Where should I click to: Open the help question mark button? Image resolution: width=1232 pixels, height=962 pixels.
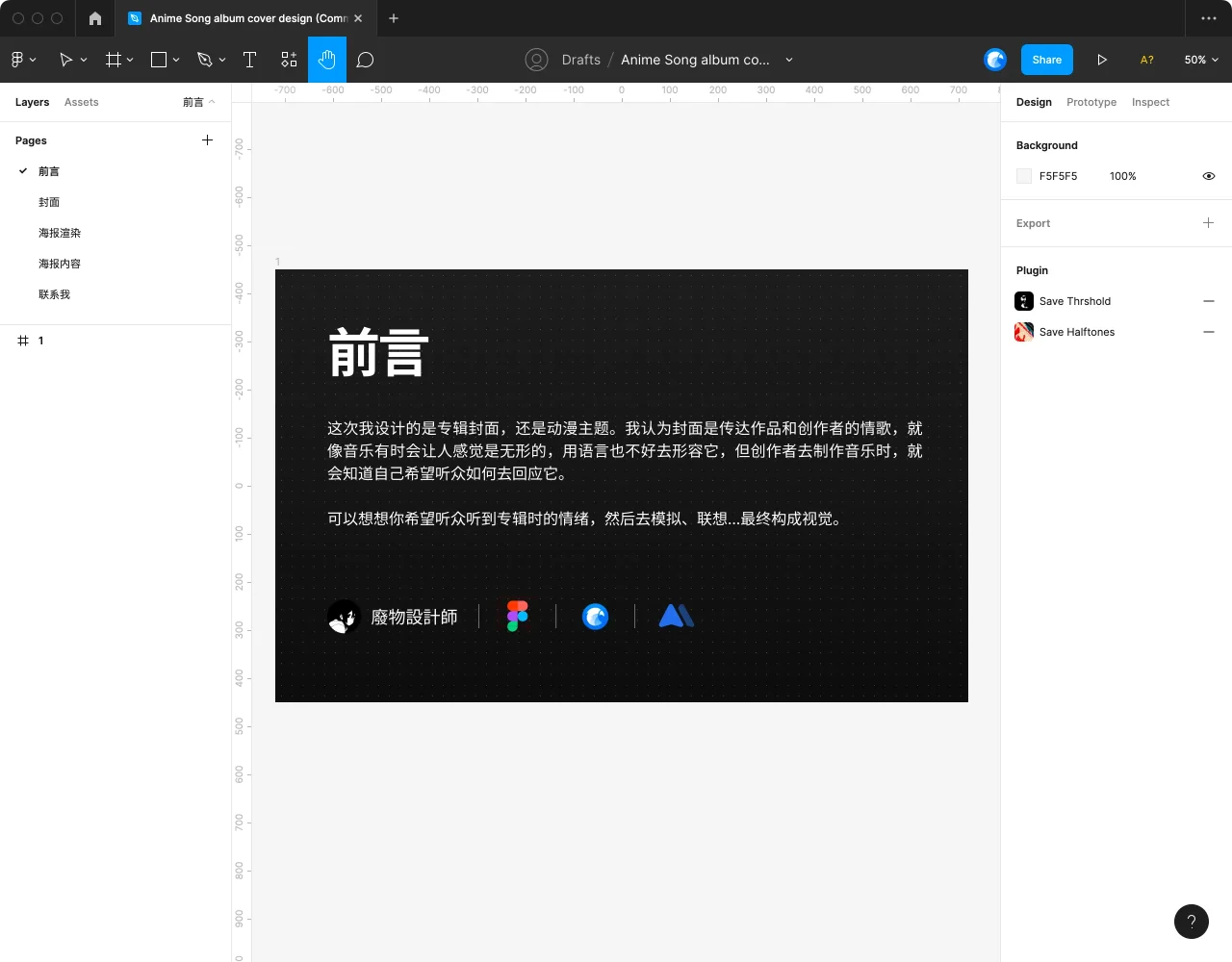tap(1191, 921)
